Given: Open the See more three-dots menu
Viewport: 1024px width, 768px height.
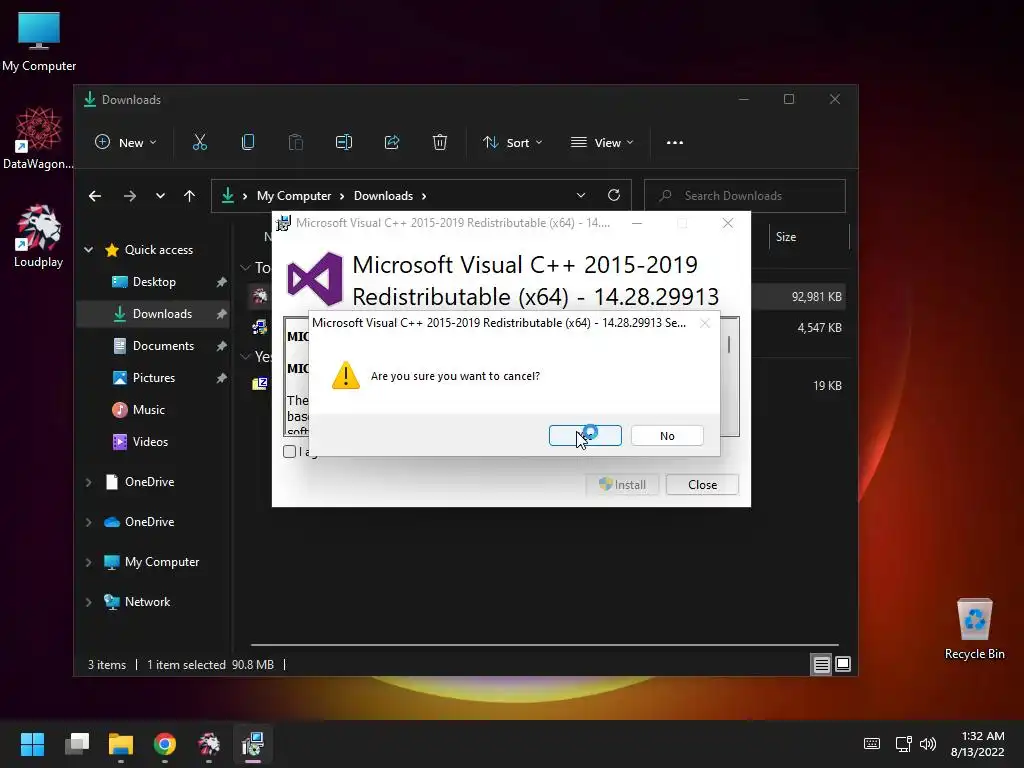Looking at the screenshot, I should point(675,142).
